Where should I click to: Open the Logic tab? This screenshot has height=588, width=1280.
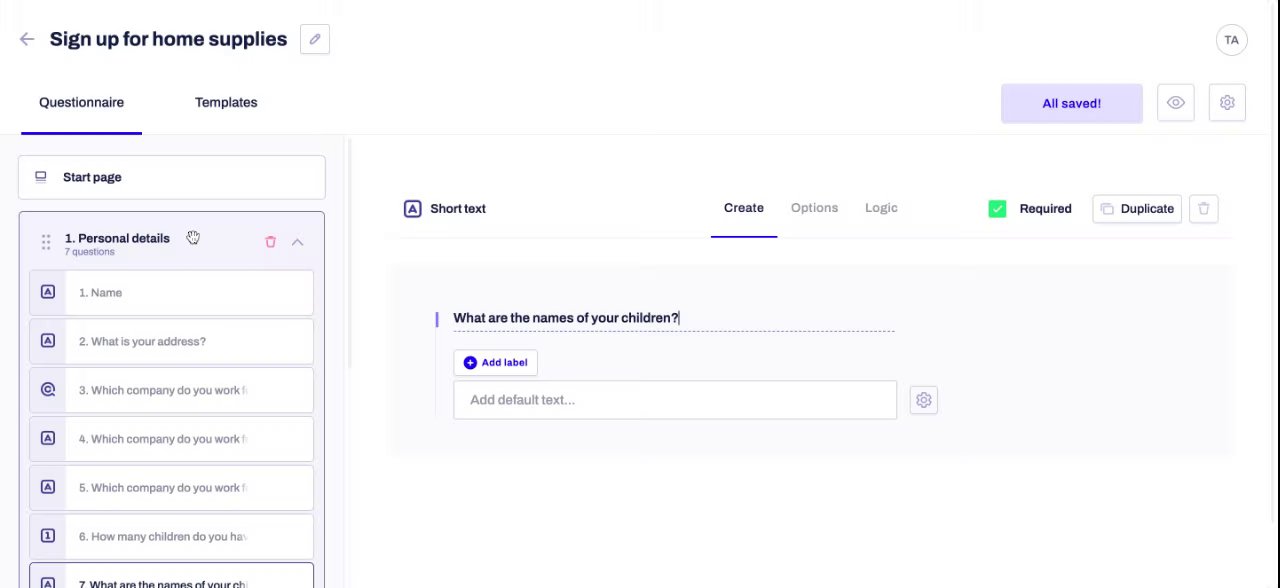(x=881, y=208)
